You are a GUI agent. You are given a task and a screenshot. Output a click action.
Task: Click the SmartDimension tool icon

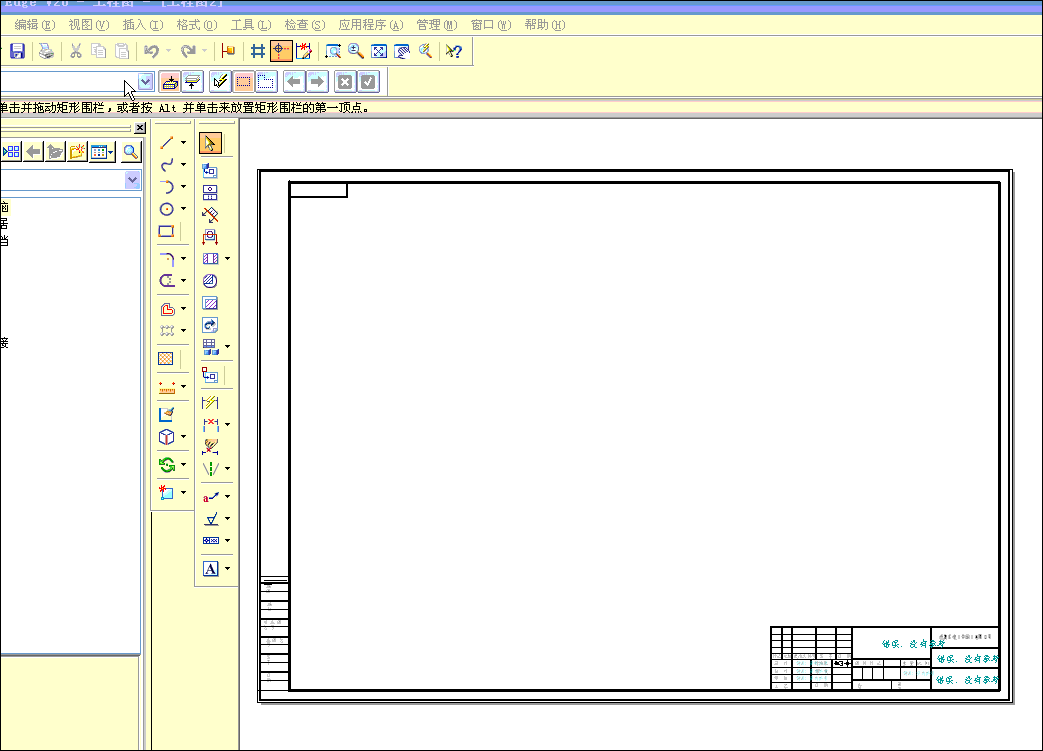click(210, 402)
